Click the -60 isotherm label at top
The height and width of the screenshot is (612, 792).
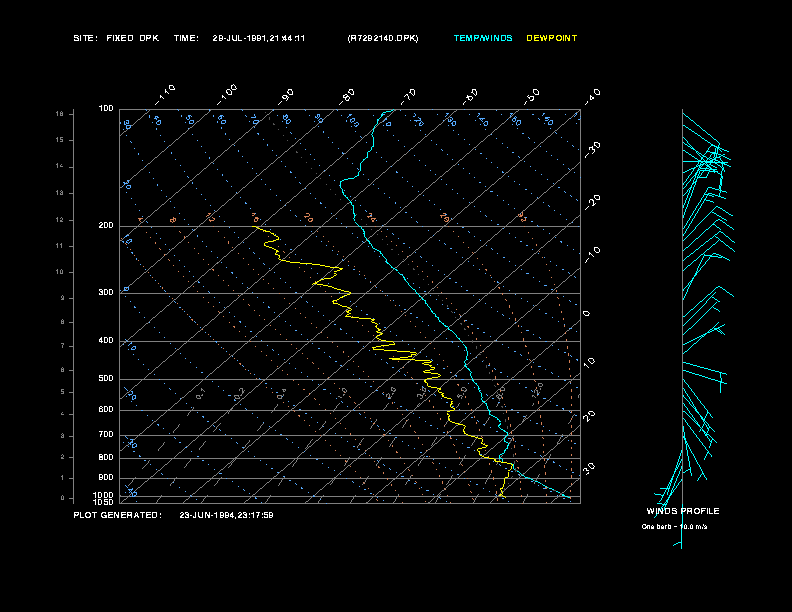point(470,97)
